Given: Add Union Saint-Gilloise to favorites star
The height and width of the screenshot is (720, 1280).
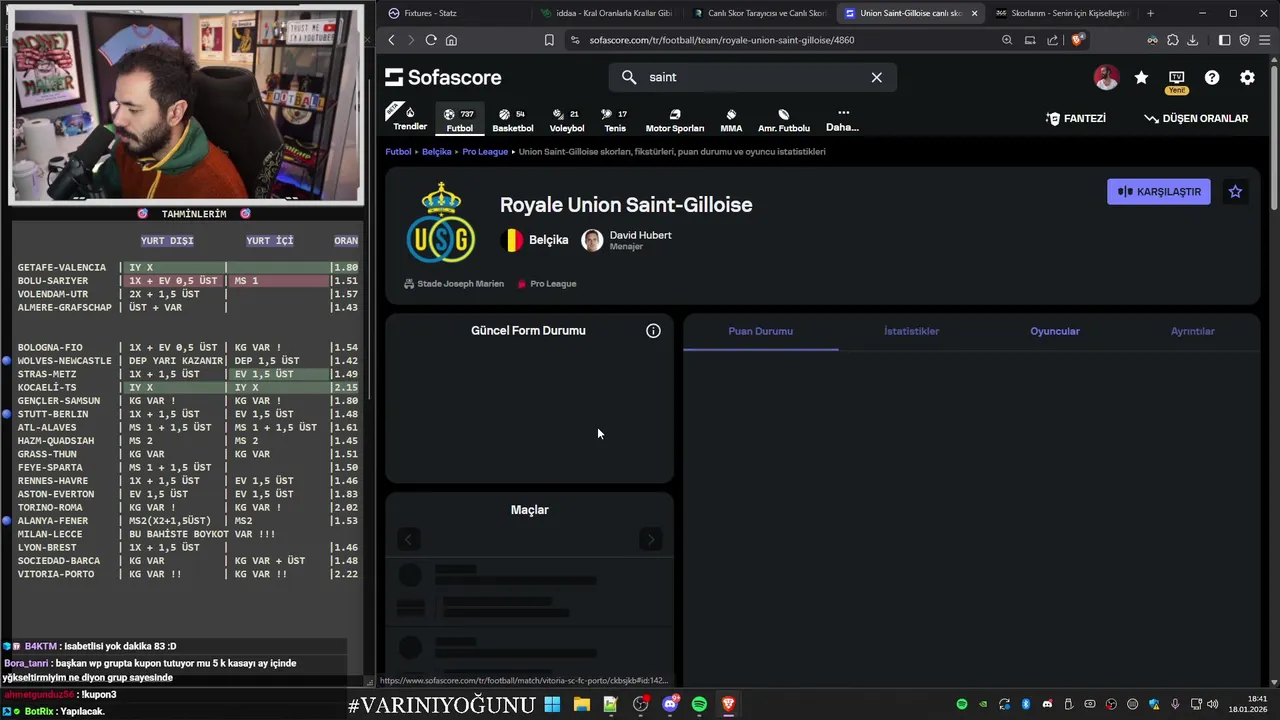Looking at the screenshot, I should [1235, 191].
